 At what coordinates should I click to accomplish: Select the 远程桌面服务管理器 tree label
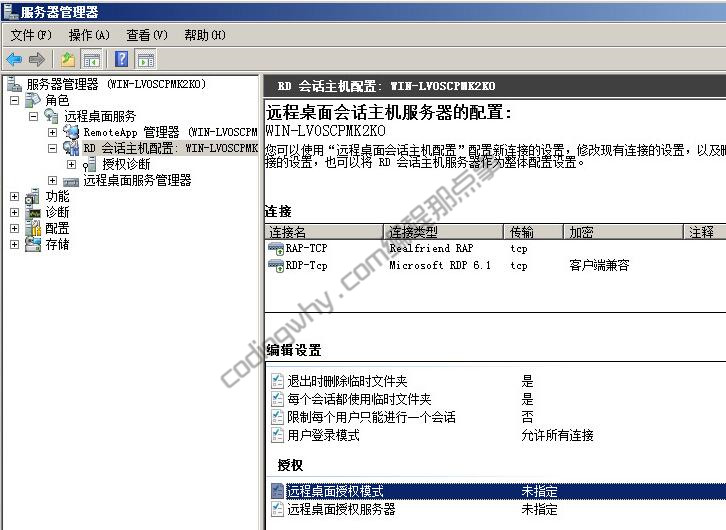pyautogui.click(x=137, y=180)
